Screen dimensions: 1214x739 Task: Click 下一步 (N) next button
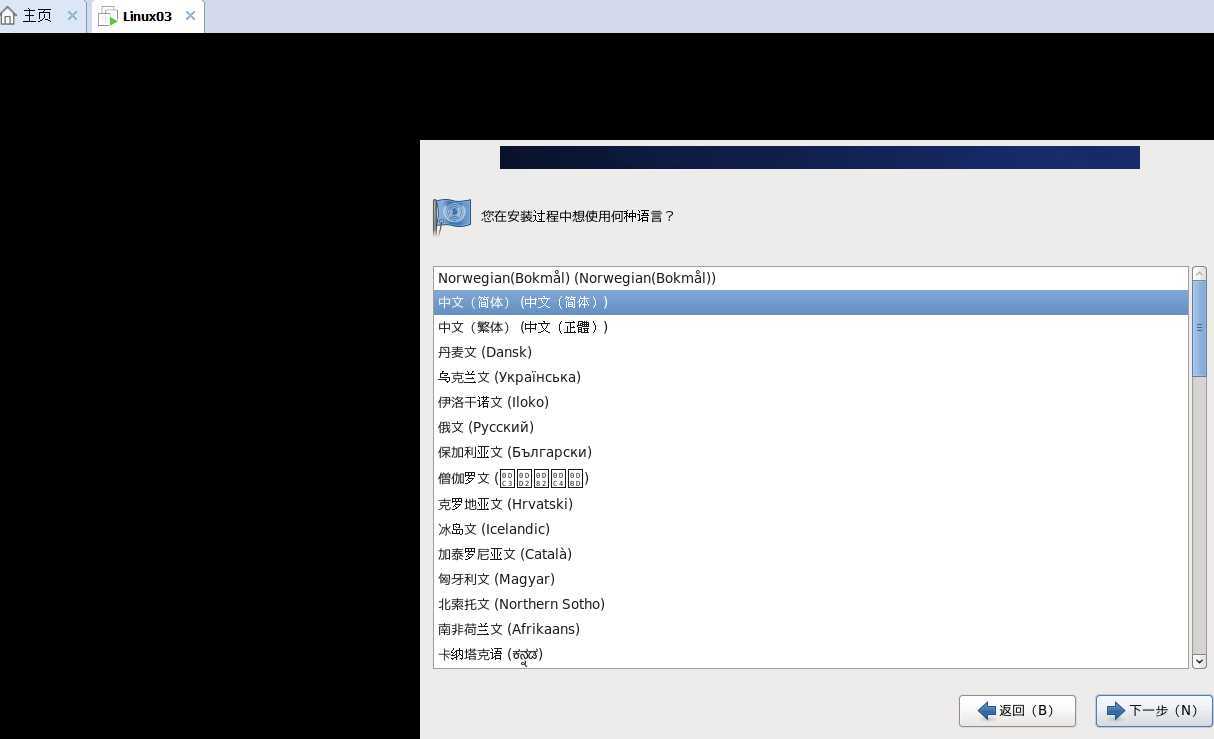[x=1154, y=711]
